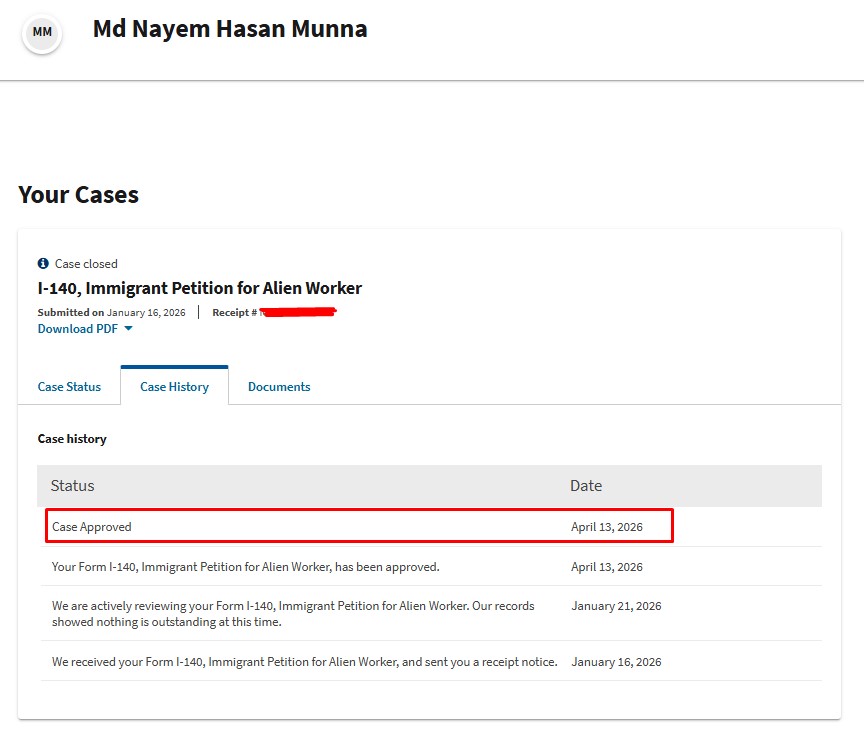This screenshot has width=864, height=746.
Task: Select the Case History tab
Action: (x=174, y=387)
